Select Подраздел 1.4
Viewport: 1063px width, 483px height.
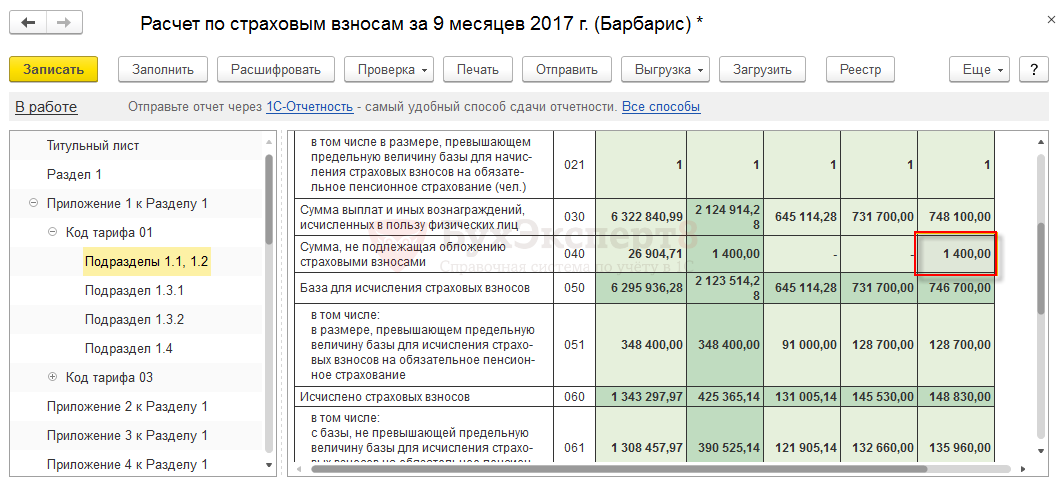(129, 349)
